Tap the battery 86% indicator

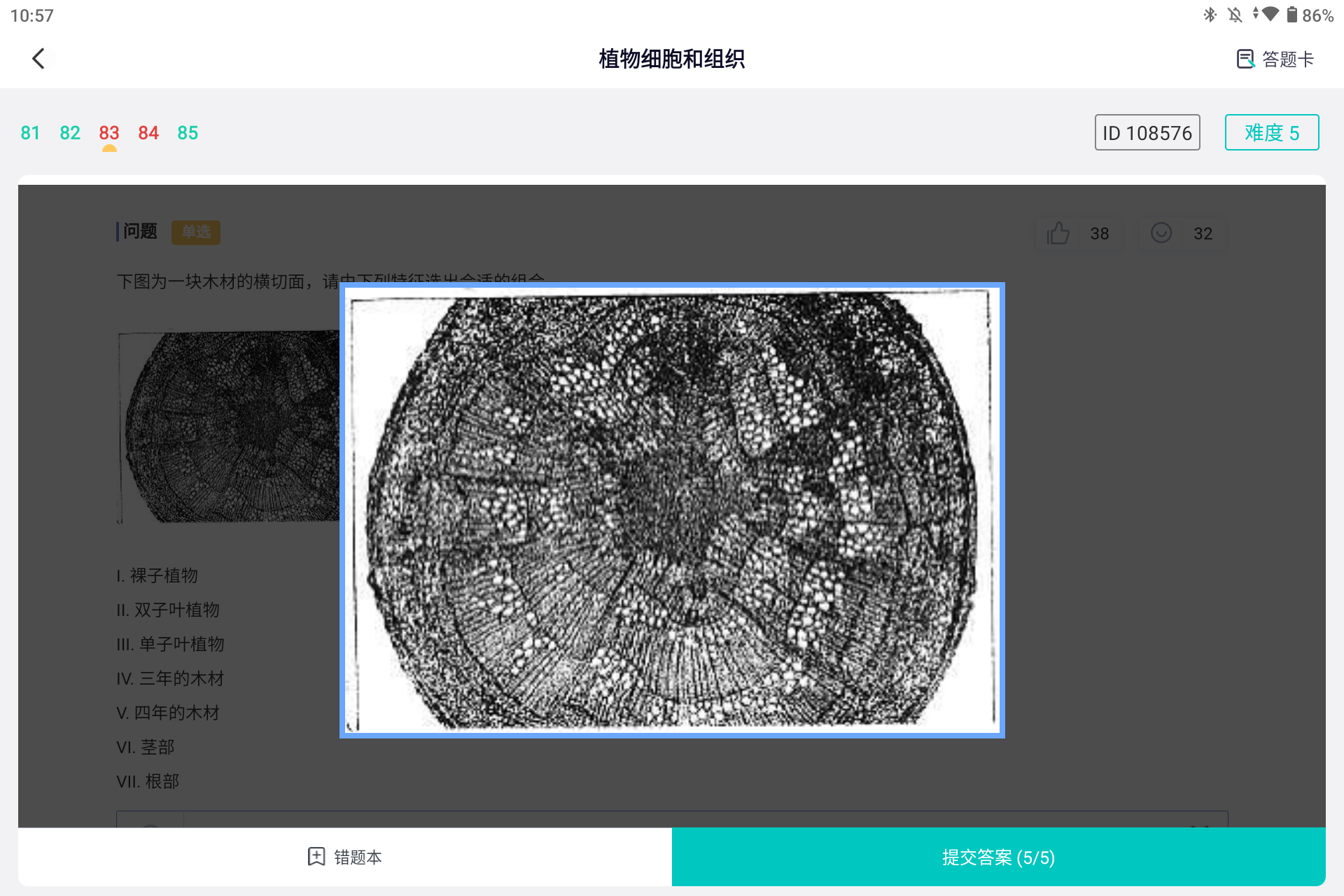[x=1310, y=15]
